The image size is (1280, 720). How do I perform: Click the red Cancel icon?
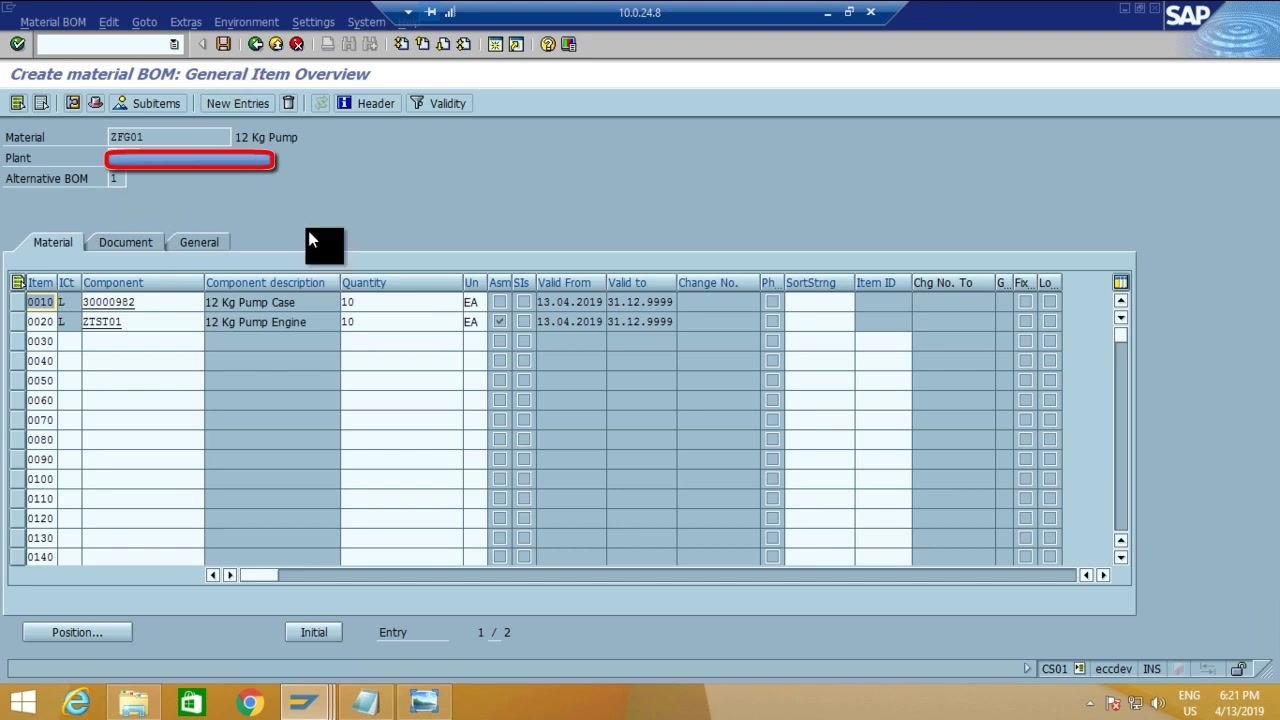click(x=297, y=44)
